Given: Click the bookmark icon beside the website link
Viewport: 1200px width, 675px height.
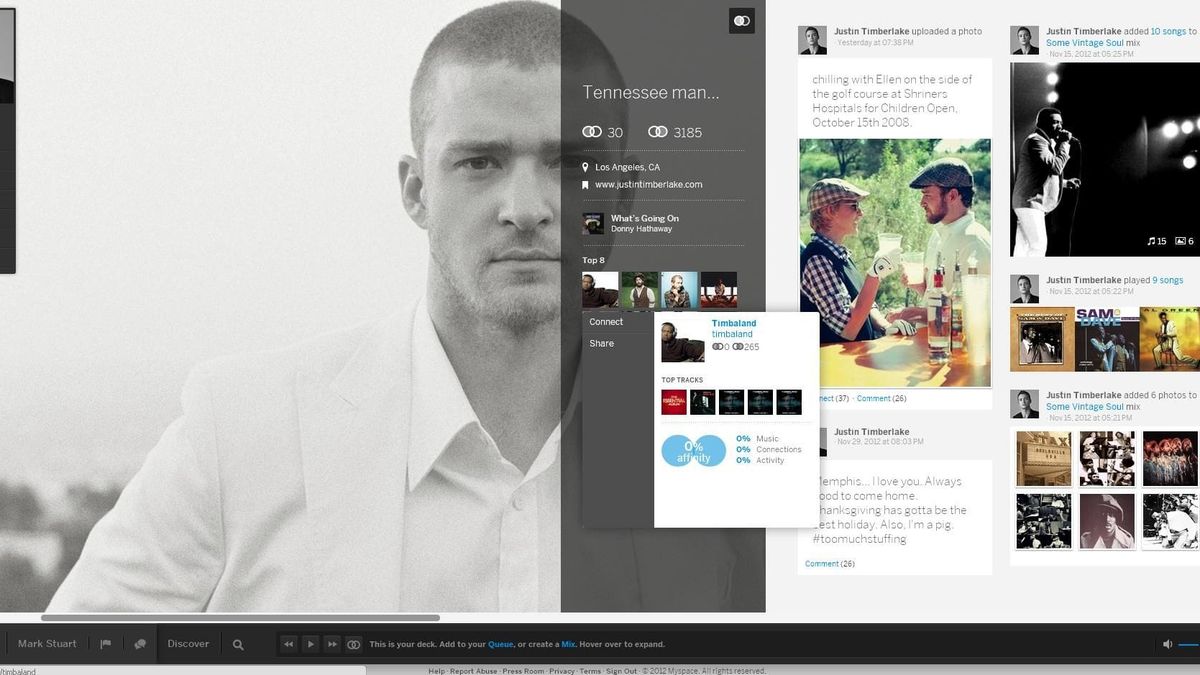Looking at the screenshot, I should coord(586,185).
